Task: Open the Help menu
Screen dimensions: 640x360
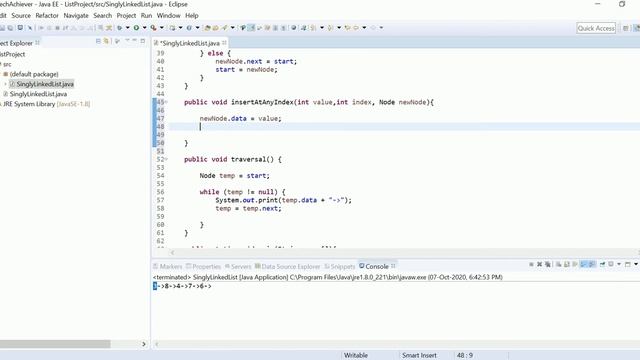Action: tap(192, 16)
